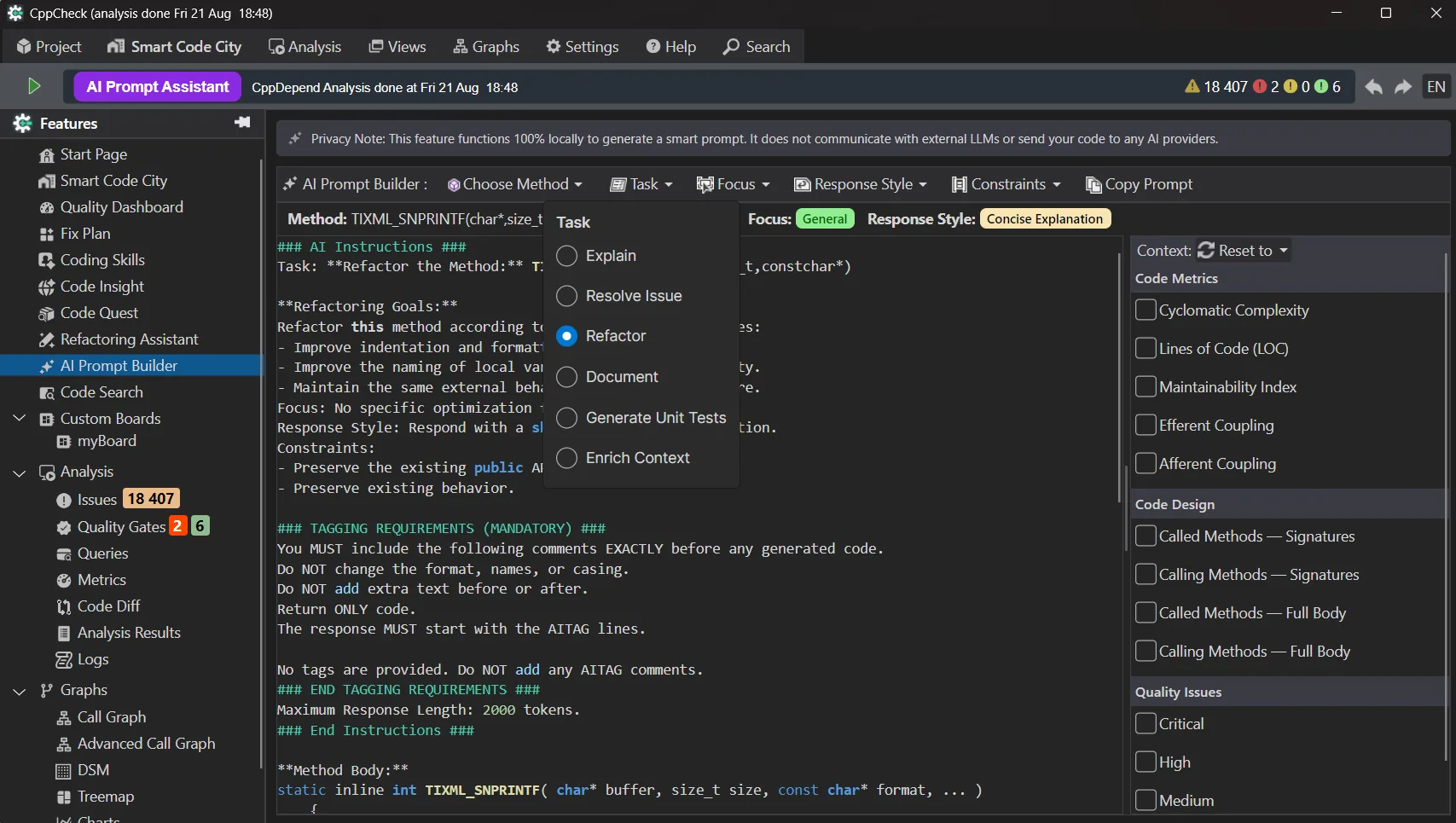
Task: Click the red critical issues count icon
Action: (x=1260, y=87)
